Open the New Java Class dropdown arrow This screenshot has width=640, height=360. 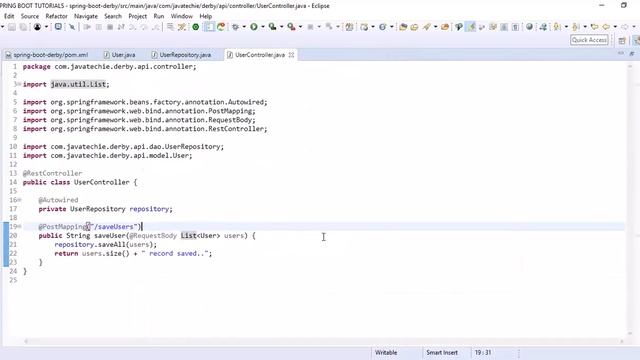point(391,27)
